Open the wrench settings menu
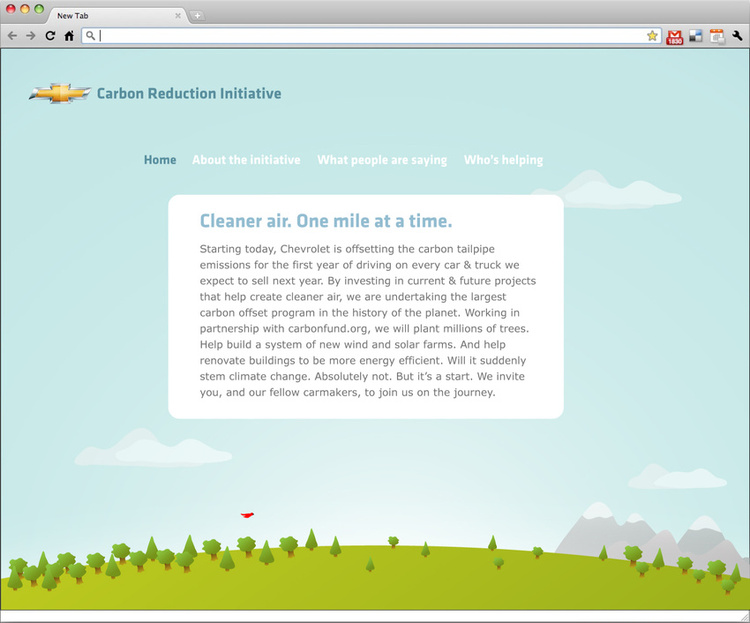 tap(737, 37)
